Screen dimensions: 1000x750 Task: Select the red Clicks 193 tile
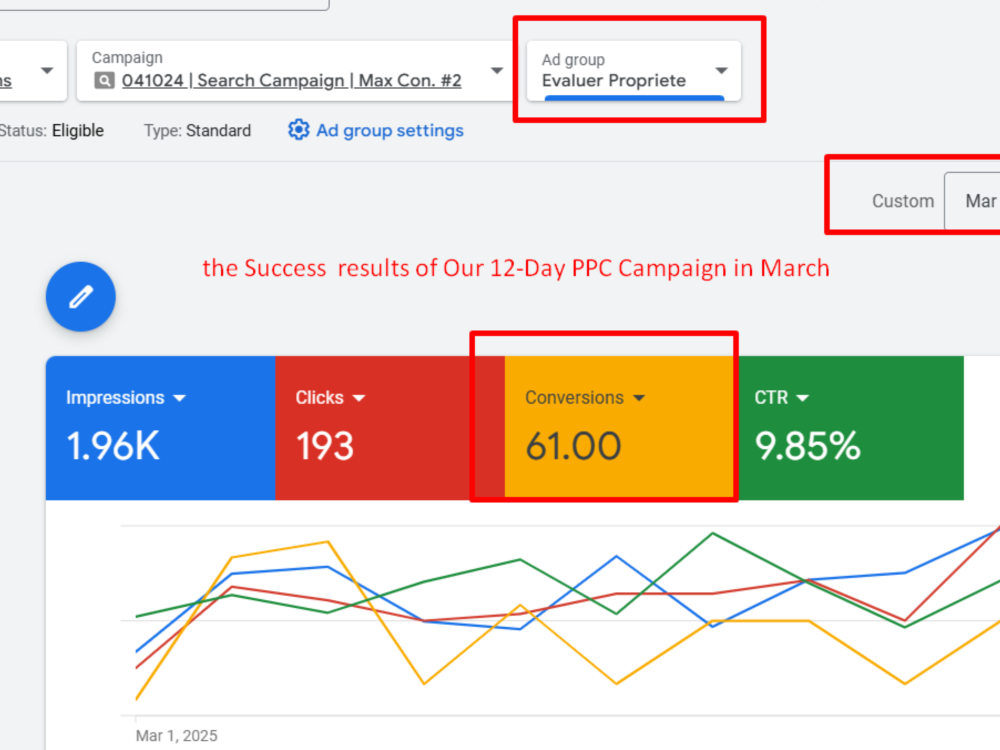coord(390,428)
